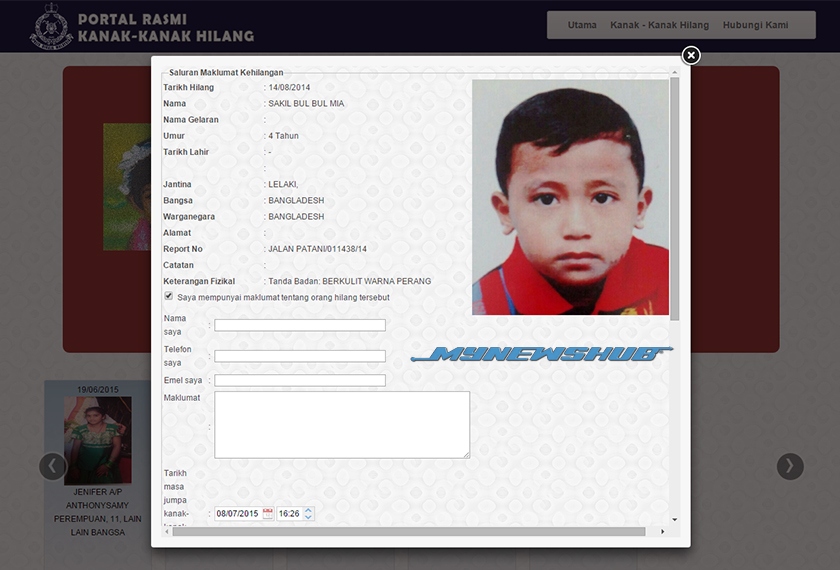Click the time spinner down arrow
The height and width of the screenshot is (570, 840).
click(x=308, y=517)
